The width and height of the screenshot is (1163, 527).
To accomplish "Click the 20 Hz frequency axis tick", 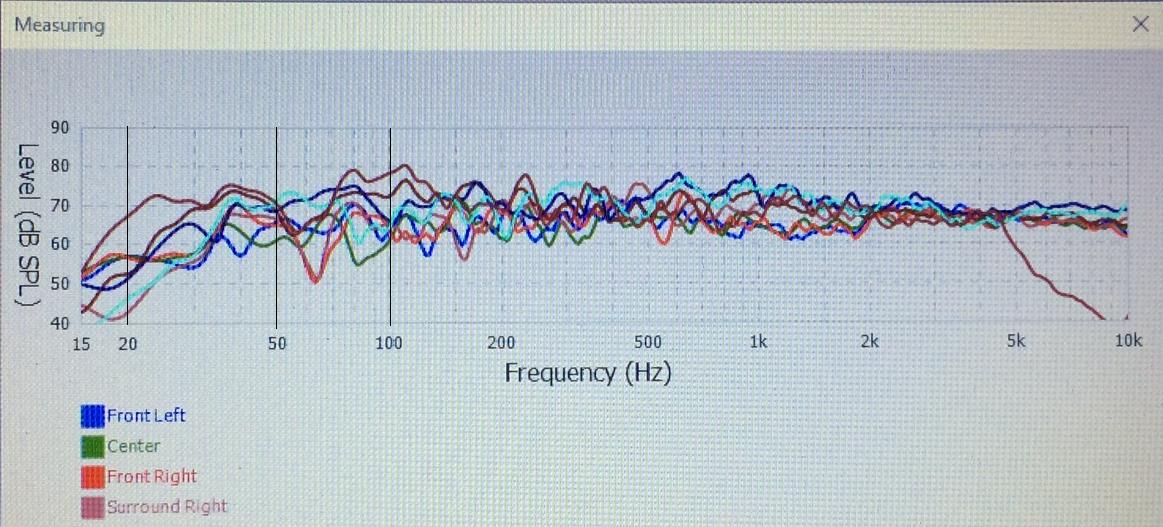I will [128, 342].
